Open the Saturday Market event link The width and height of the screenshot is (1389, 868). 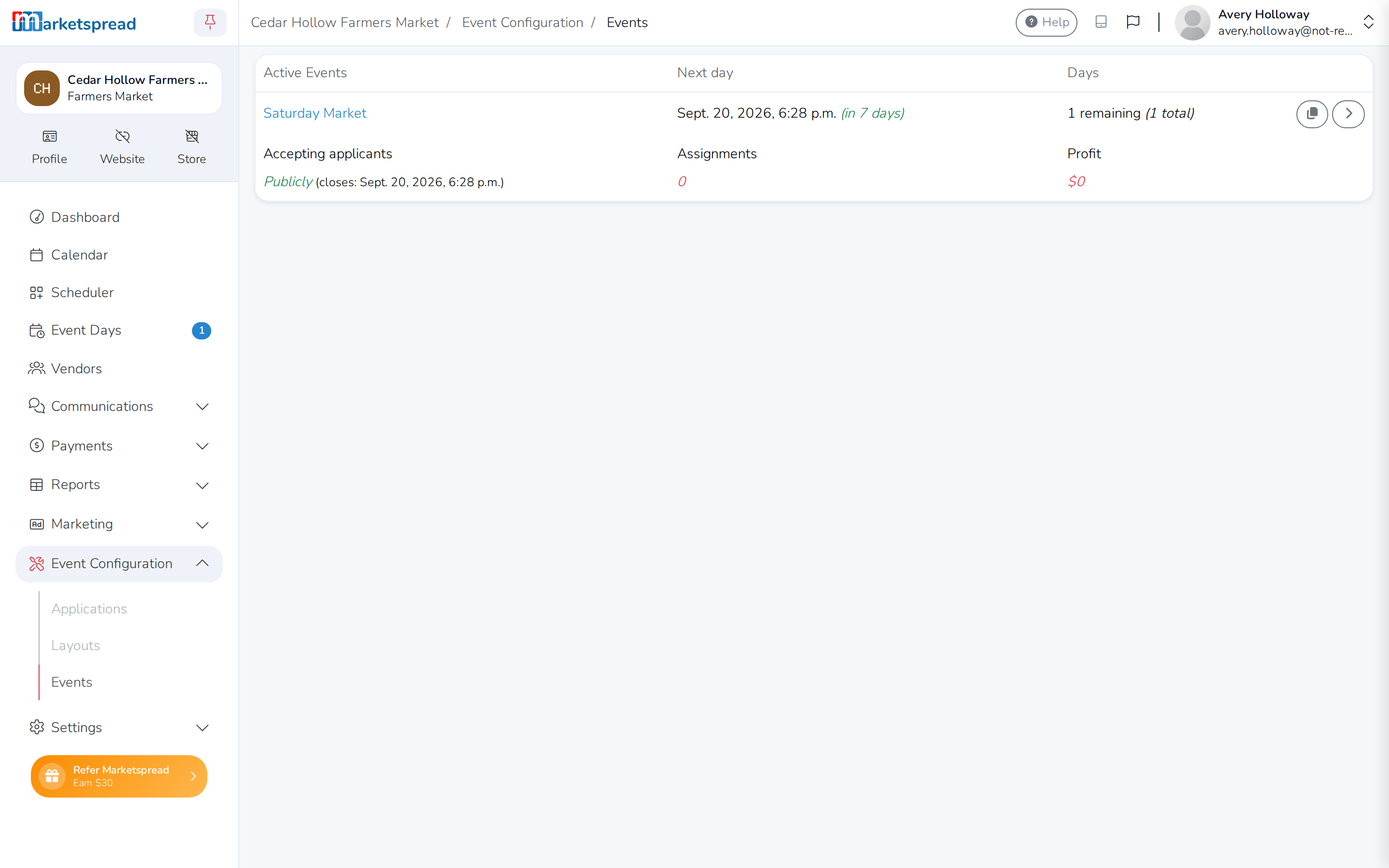click(x=314, y=113)
